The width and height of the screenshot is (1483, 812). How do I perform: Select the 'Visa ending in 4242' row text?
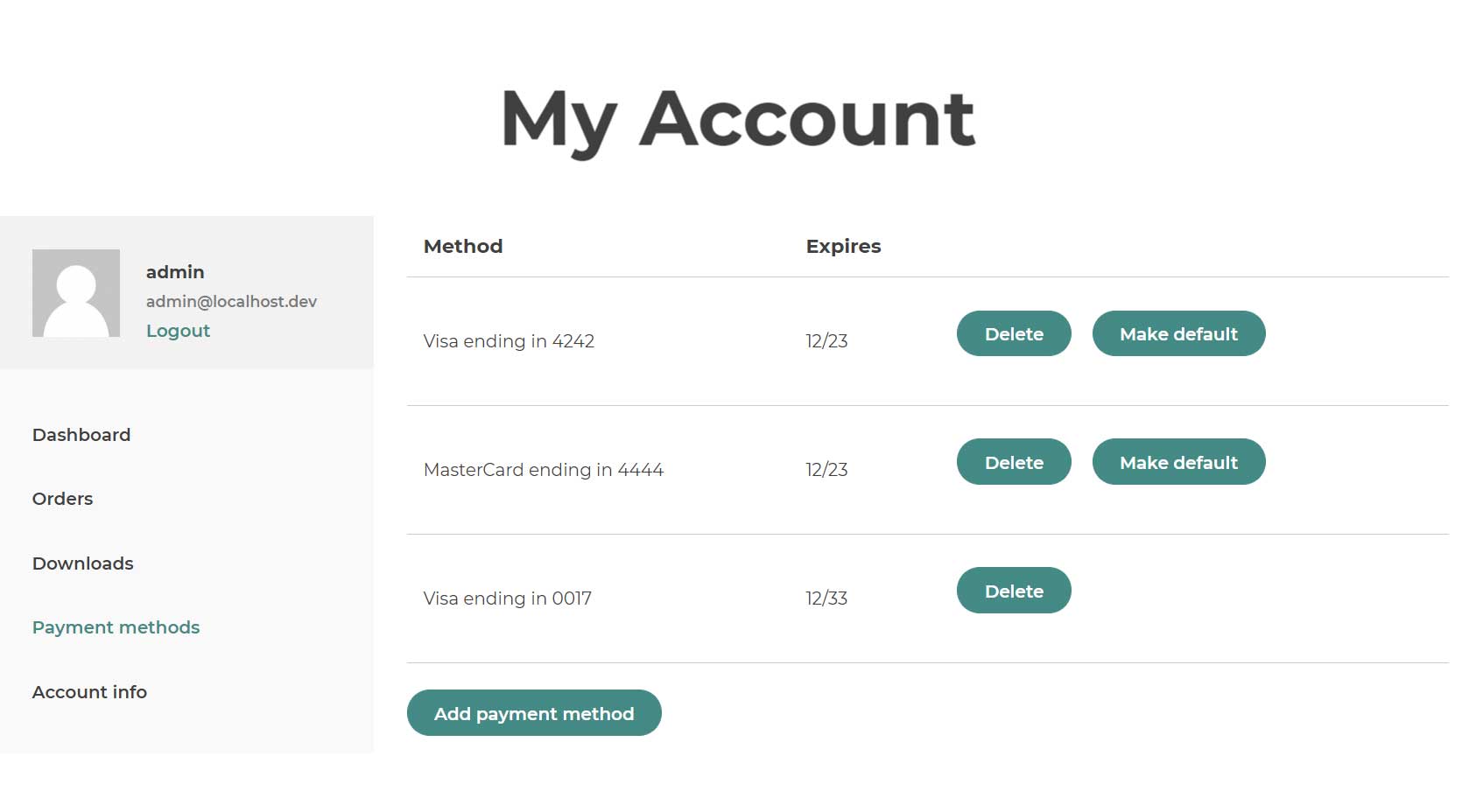tap(509, 341)
